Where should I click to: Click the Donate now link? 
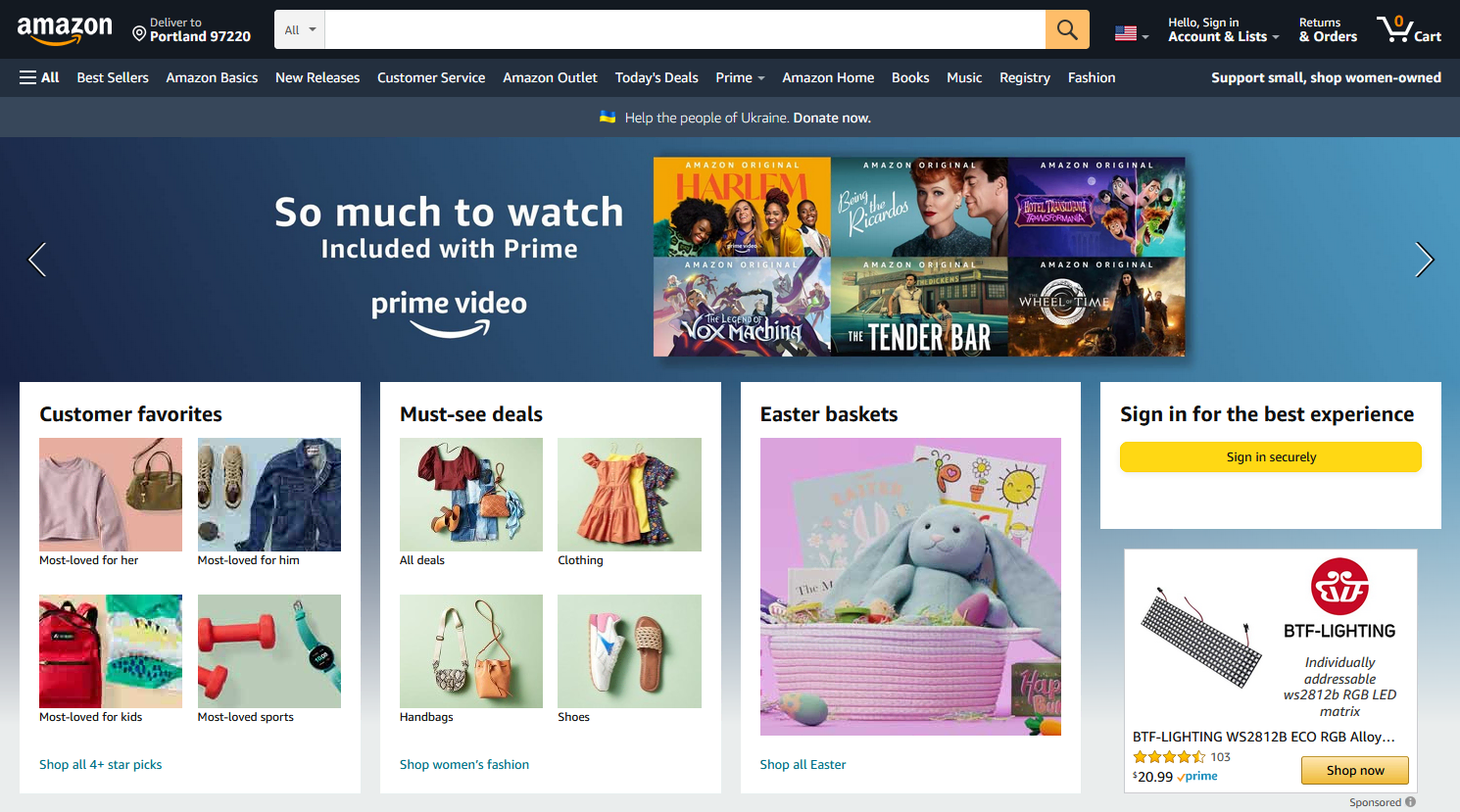pyautogui.click(x=832, y=118)
